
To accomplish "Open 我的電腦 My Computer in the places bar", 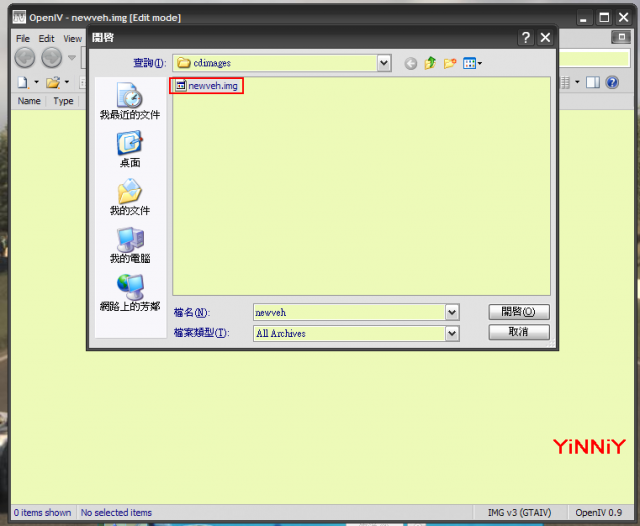I will (x=130, y=245).
